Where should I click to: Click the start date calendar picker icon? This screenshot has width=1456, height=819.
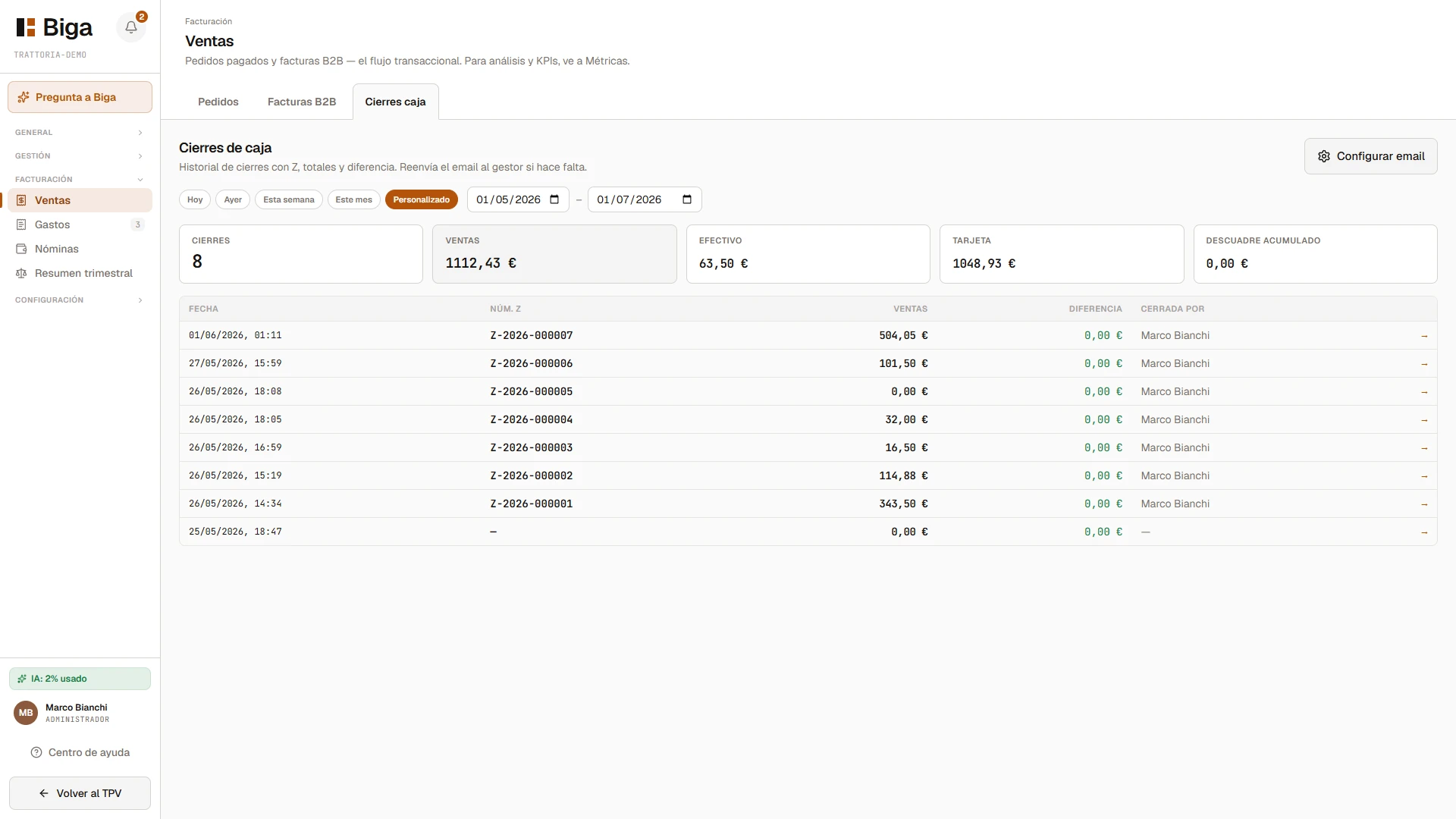click(x=554, y=199)
